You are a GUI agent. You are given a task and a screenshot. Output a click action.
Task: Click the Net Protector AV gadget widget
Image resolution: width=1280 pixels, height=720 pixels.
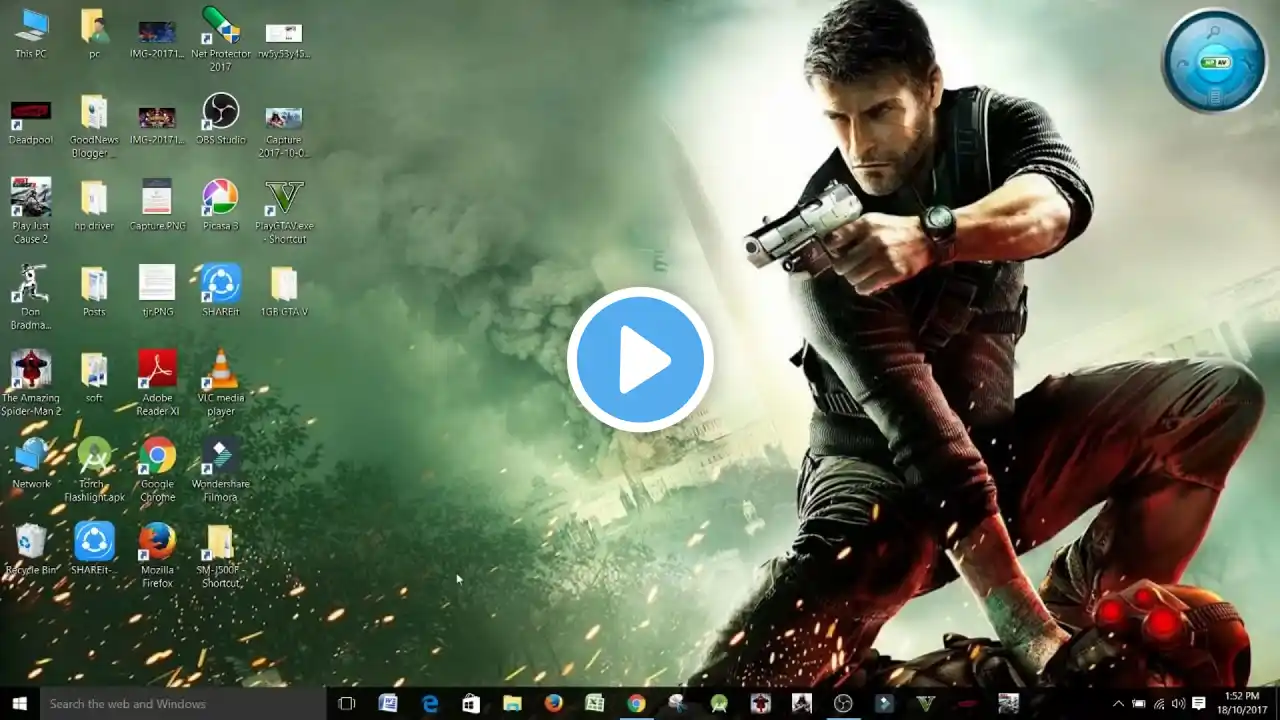point(1214,61)
